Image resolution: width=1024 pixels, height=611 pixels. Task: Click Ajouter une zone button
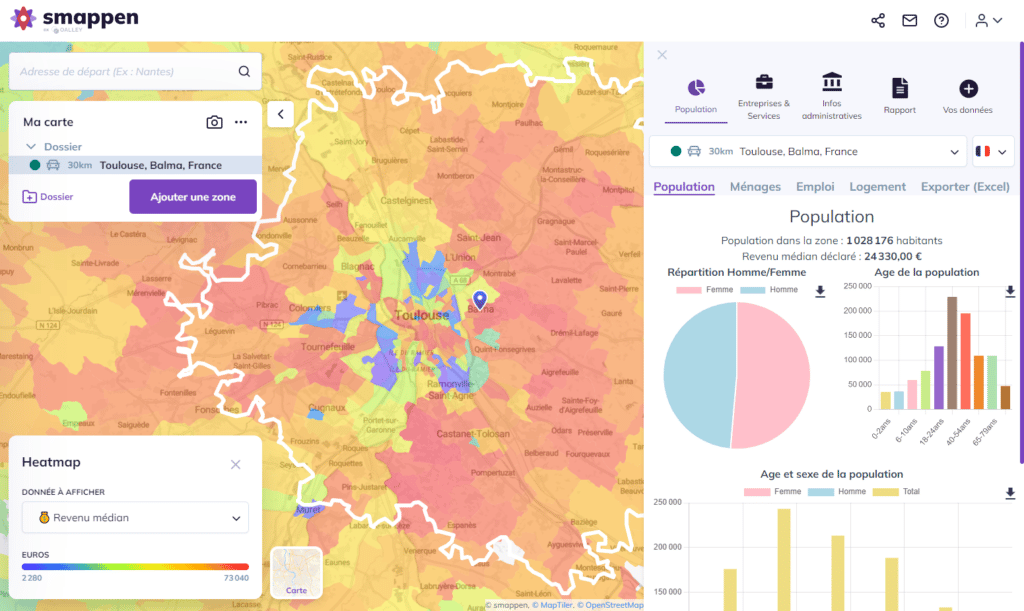point(193,196)
